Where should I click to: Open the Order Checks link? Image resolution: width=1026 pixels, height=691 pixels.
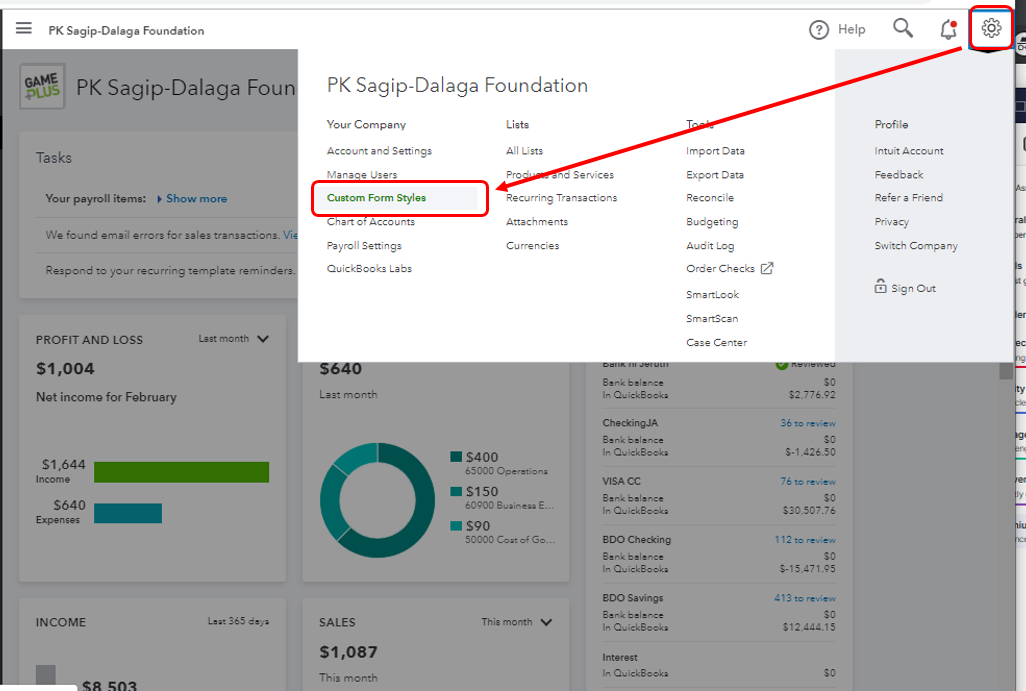tap(720, 268)
